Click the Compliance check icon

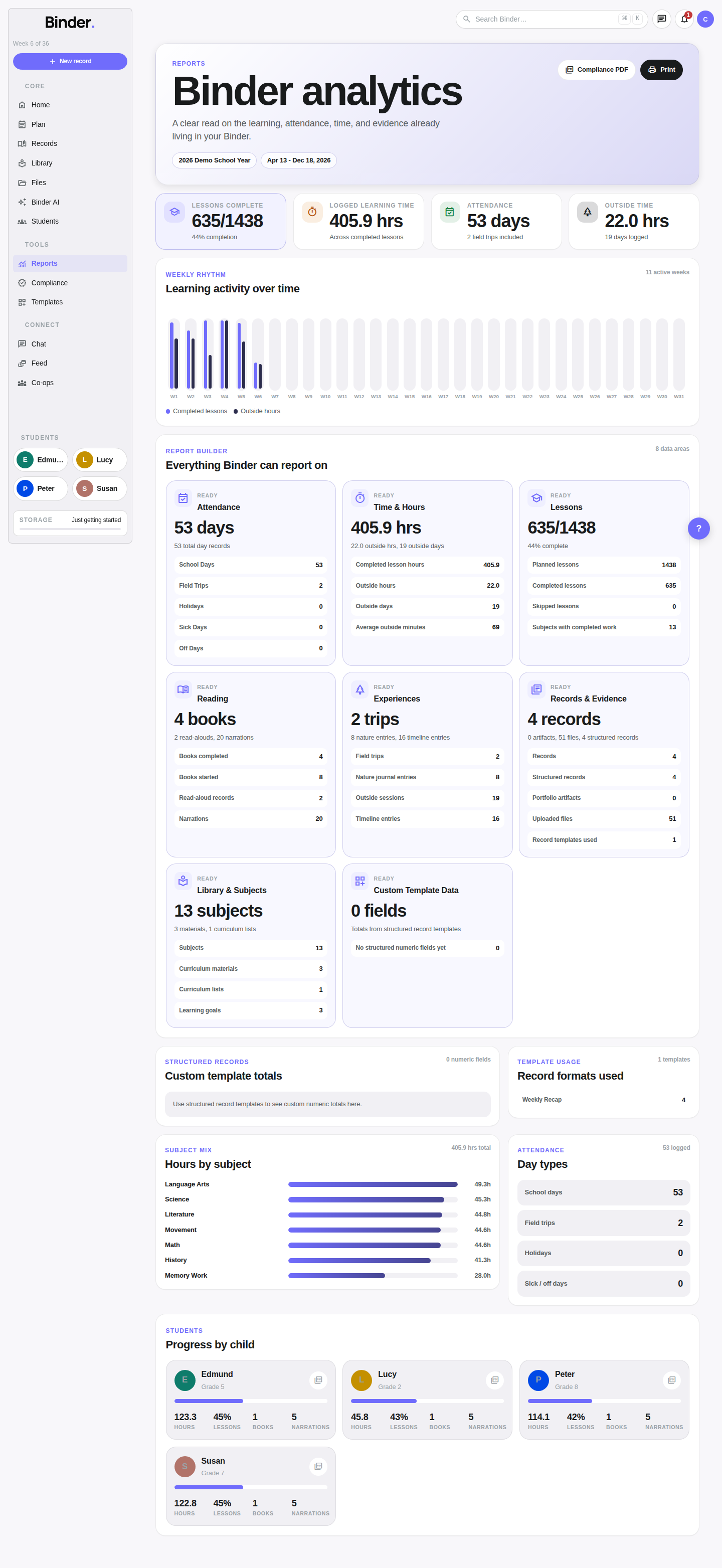tap(22, 283)
